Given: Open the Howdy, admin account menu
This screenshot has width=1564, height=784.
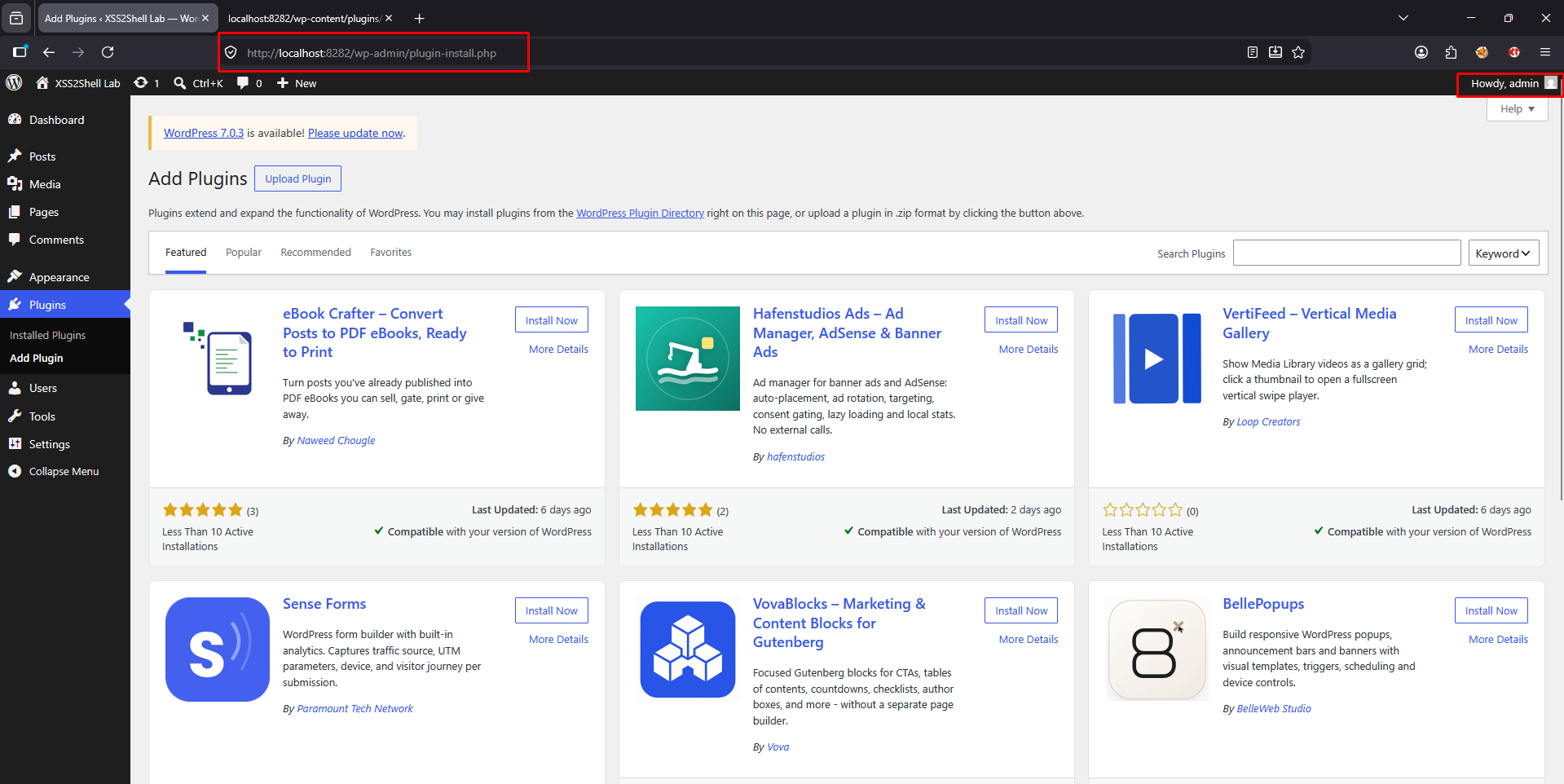Looking at the screenshot, I should [x=1513, y=83].
